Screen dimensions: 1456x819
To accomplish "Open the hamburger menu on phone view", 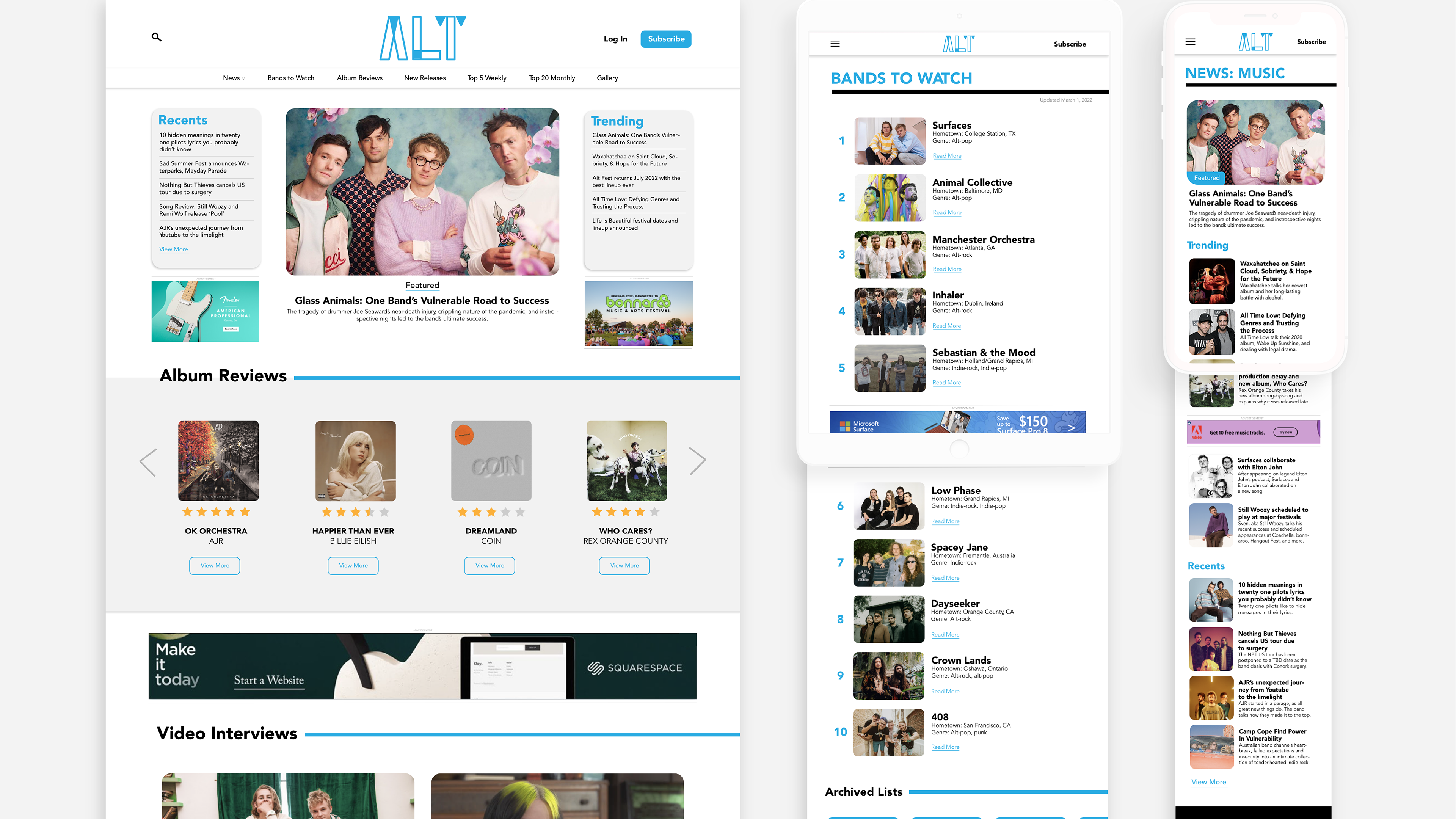I will pyautogui.click(x=1190, y=42).
